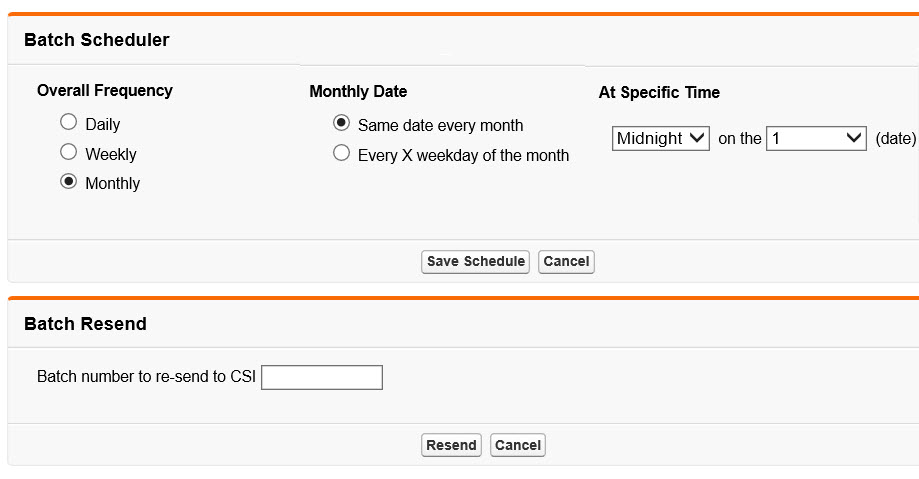The image size is (919, 479).
Task: Select Every X weekday of the month
Action: [341, 154]
